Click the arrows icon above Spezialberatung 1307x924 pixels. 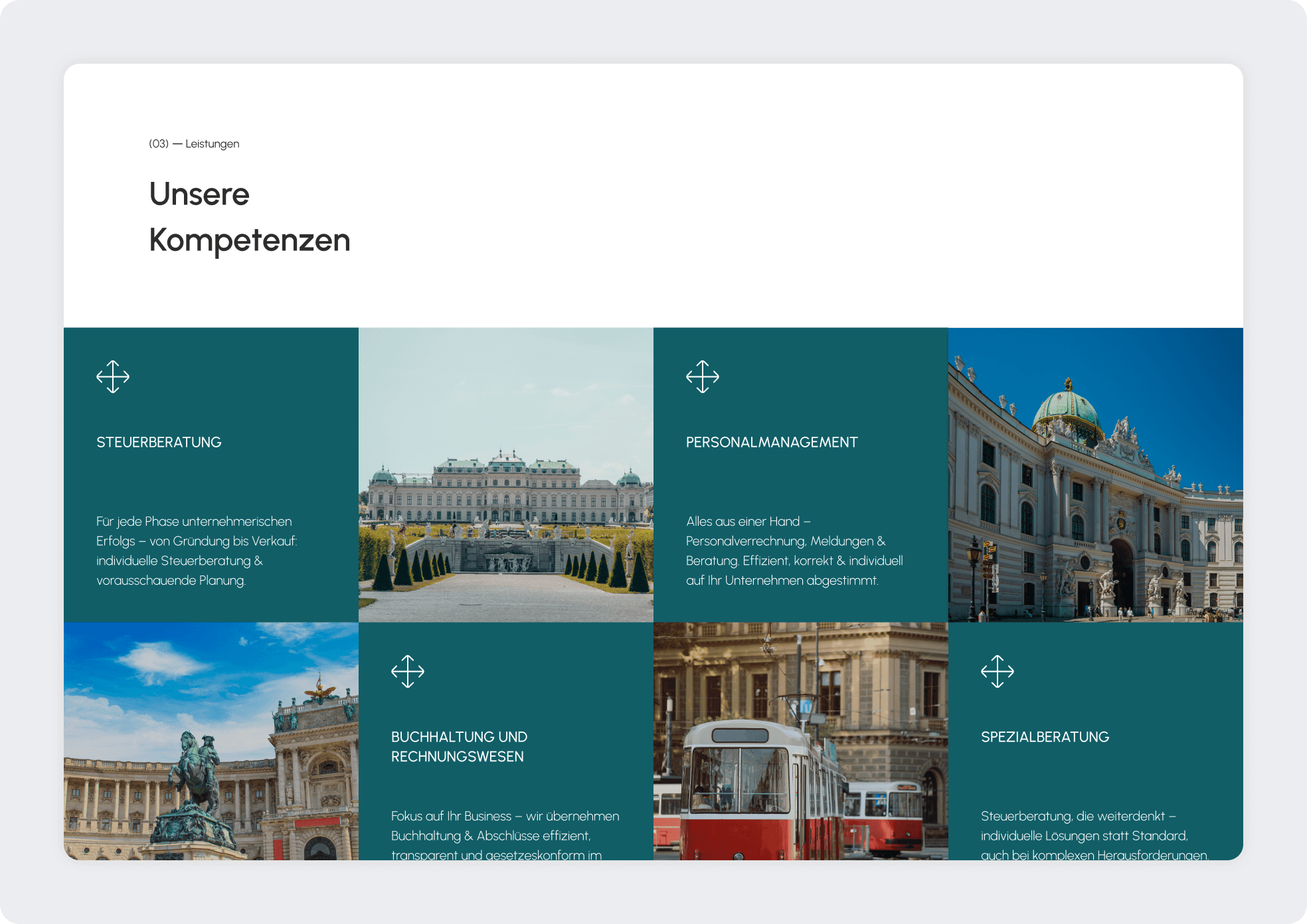coord(998,672)
